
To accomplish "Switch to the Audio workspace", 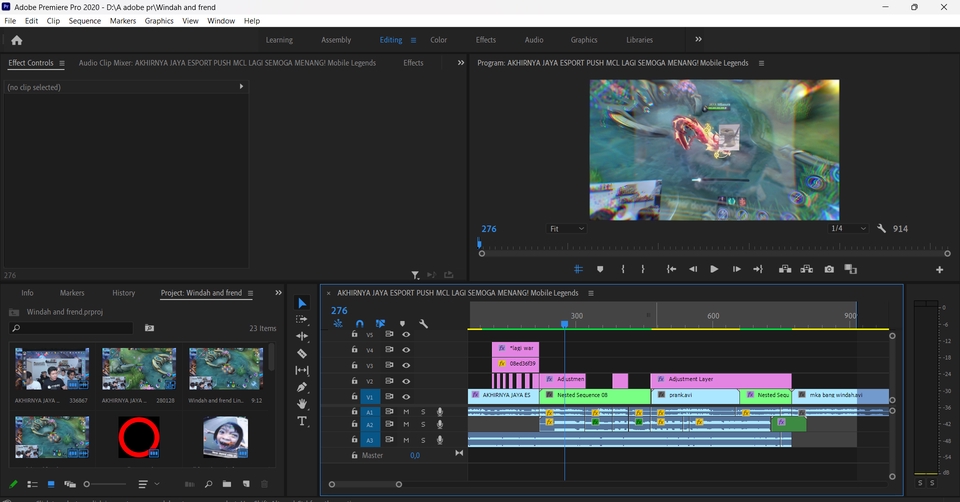I will point(534,40).
